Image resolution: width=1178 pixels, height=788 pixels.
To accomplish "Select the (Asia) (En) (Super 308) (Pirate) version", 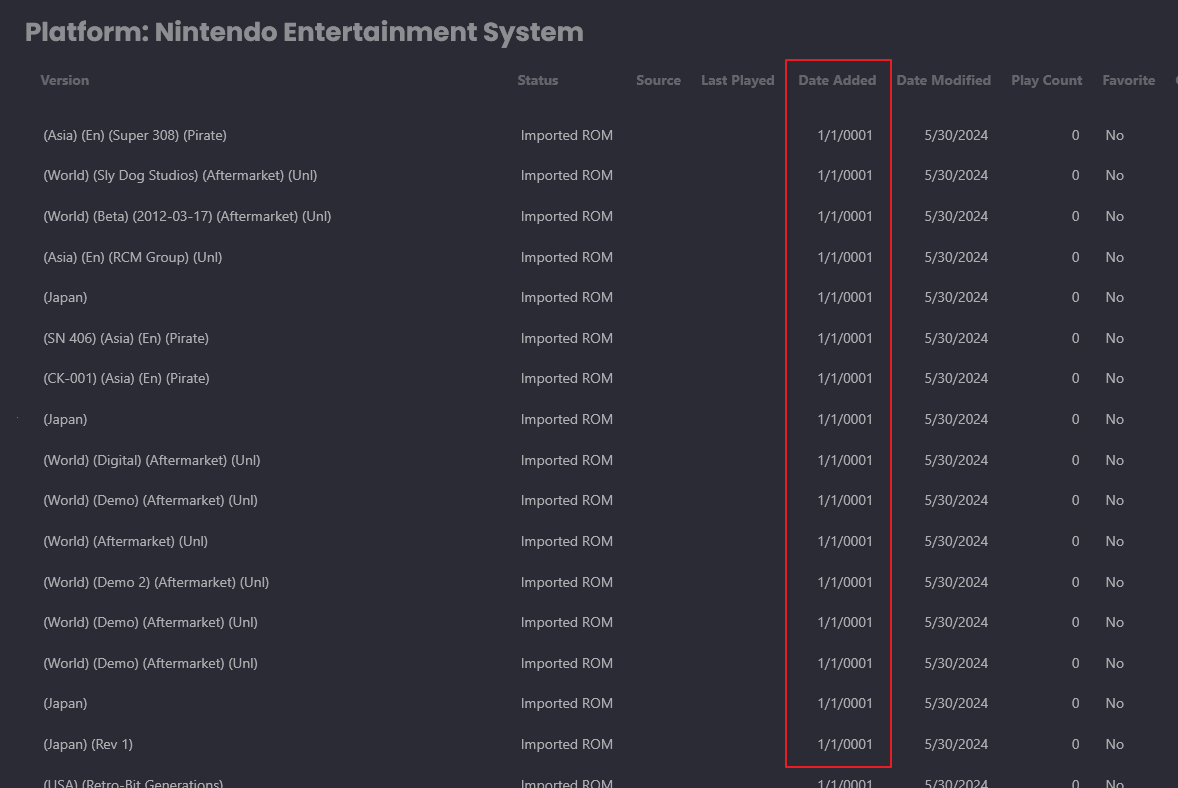I will (x=135, y=135).
